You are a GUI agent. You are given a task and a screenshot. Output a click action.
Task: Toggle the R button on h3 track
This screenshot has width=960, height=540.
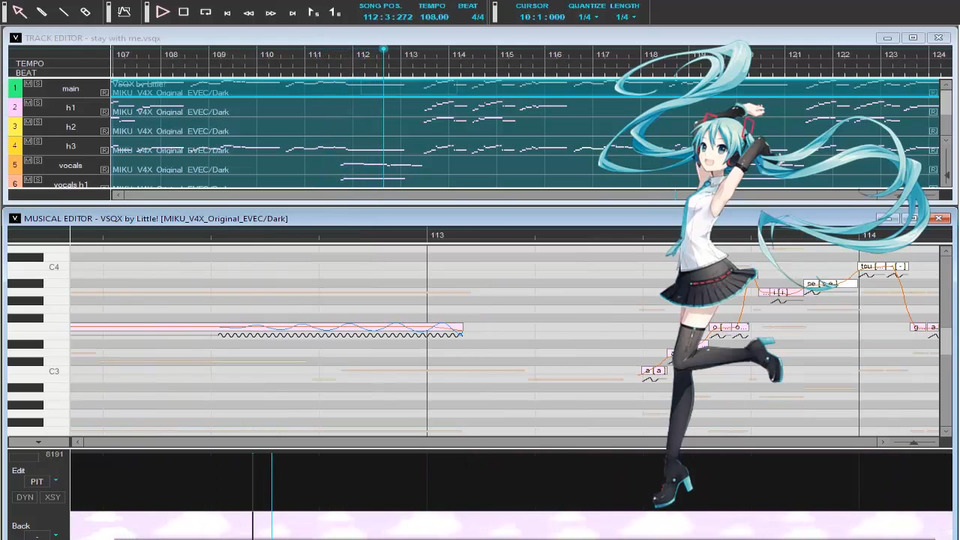click(x=104, y=150)
